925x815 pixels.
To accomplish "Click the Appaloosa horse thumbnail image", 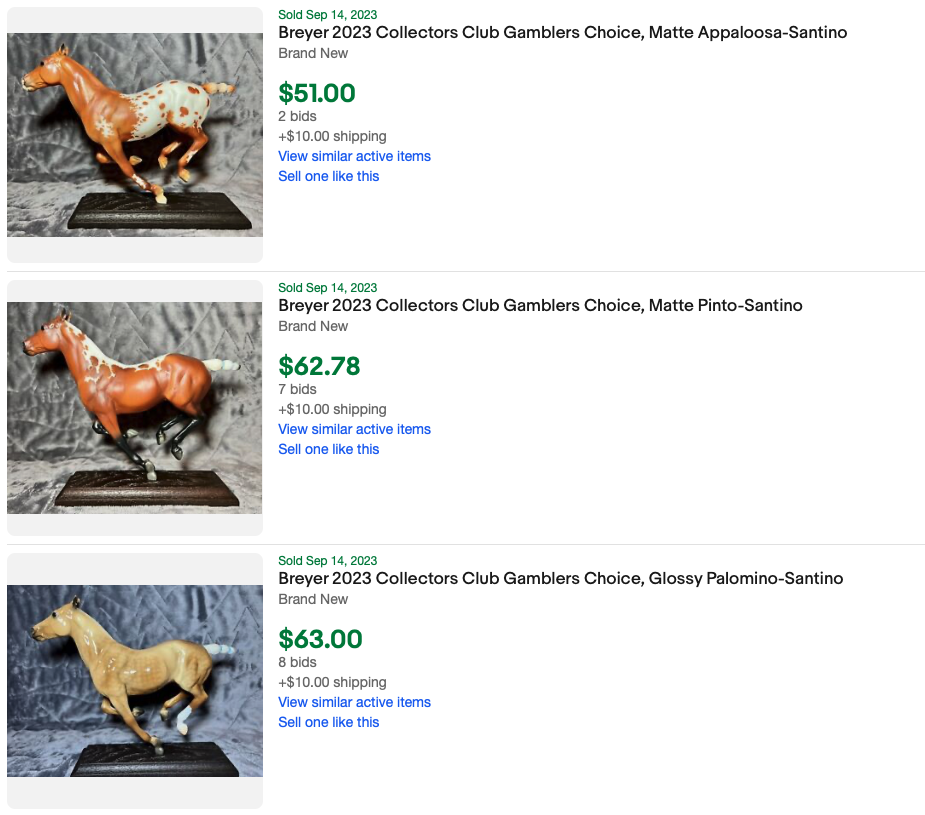I will [135, 135].
